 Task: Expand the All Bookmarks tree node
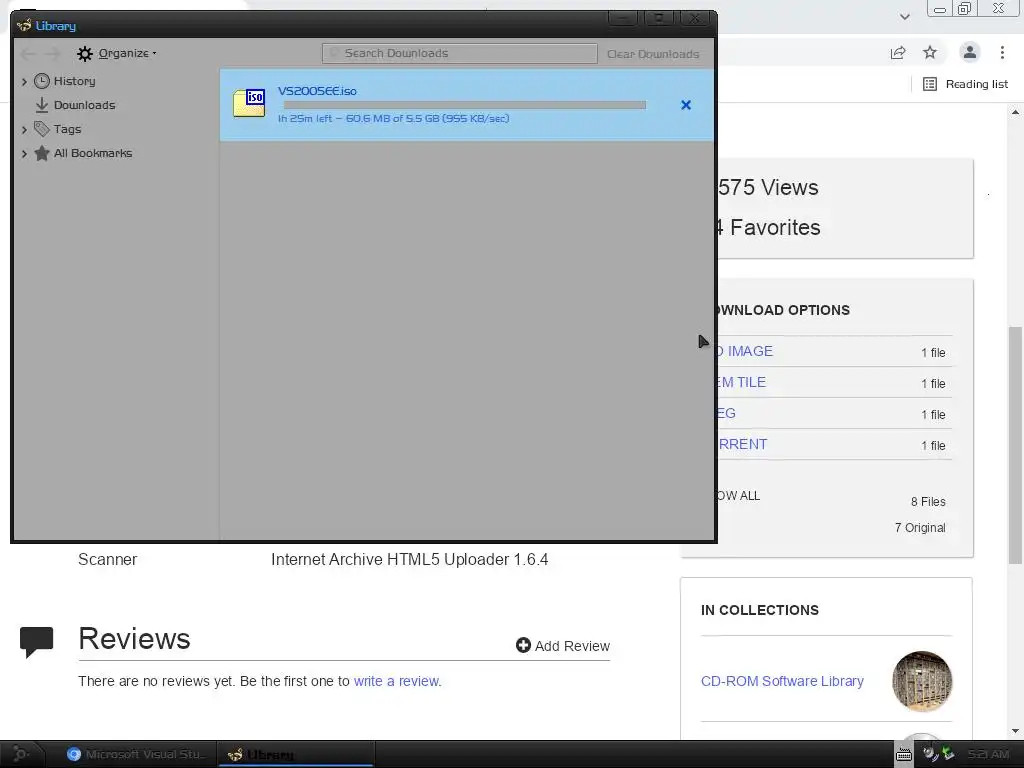tap(24, 153)
